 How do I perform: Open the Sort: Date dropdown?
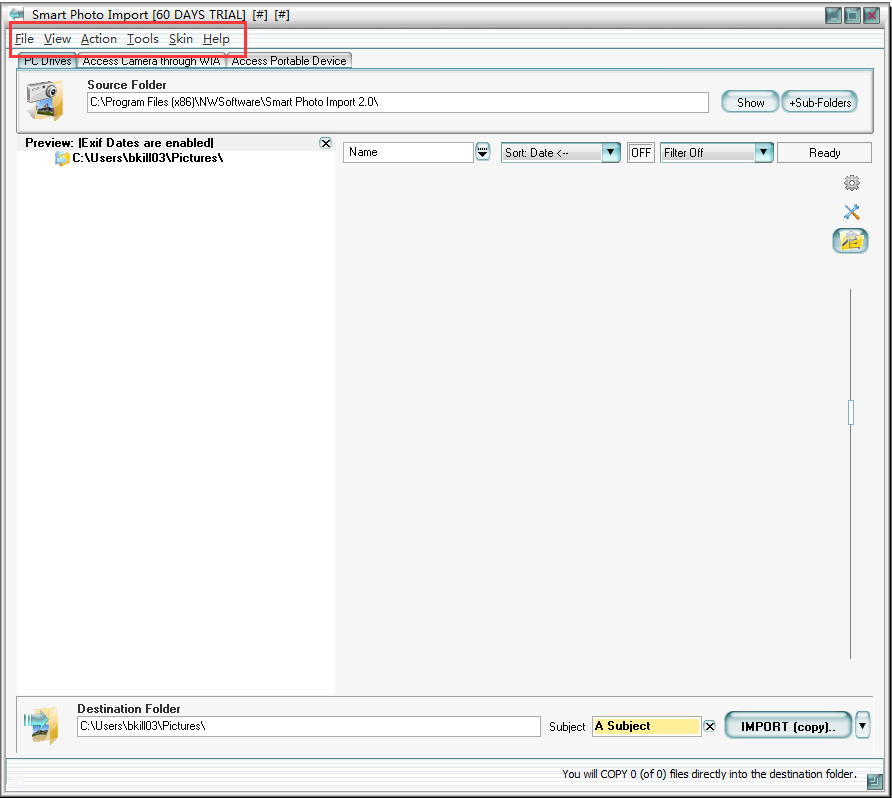(x=560, y=152)
